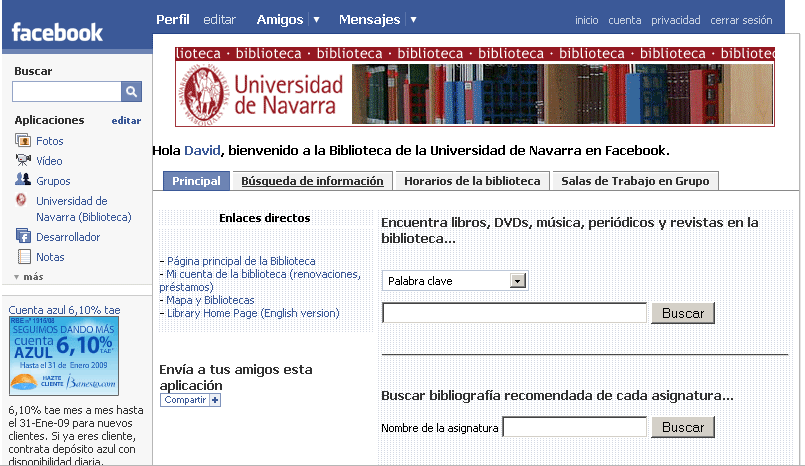This screenshot has width=805, height=466.
Task: Switch to Horarios de la biblioteca tab
Action: pyautogui.click(x=472, y=181)
